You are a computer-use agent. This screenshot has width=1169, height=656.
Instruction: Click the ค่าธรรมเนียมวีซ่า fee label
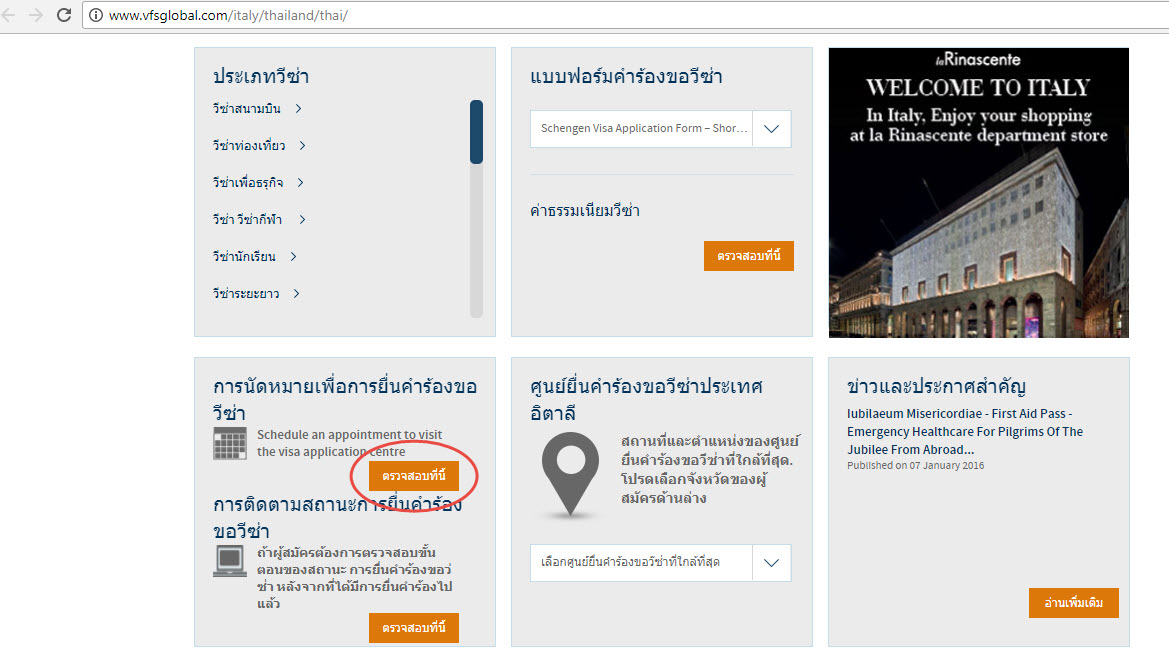(x=584, y=211)
